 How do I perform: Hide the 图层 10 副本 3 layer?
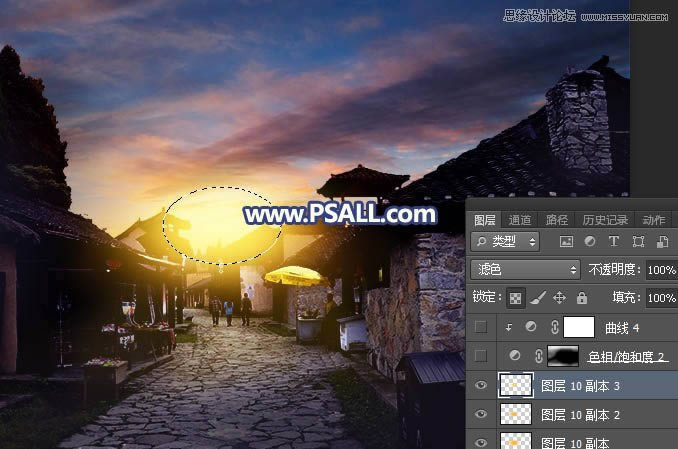tap(482, 385)
